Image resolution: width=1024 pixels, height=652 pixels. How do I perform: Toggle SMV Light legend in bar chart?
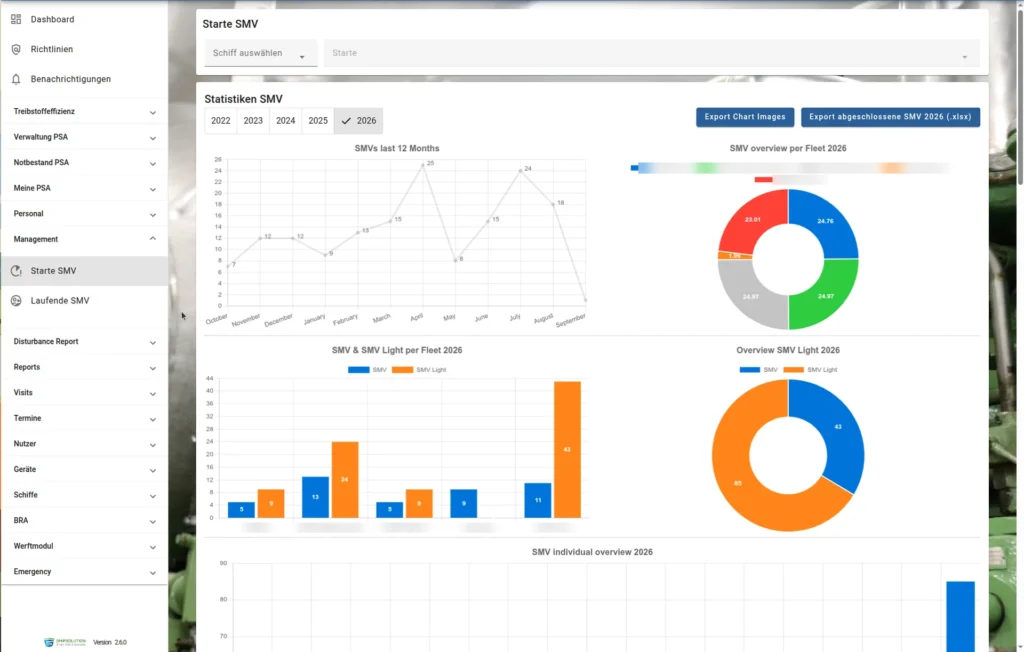(x=419, y=370)
